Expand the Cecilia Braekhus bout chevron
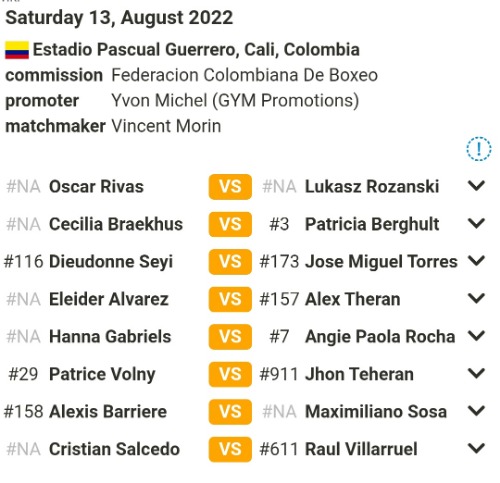 pos(476,223)
